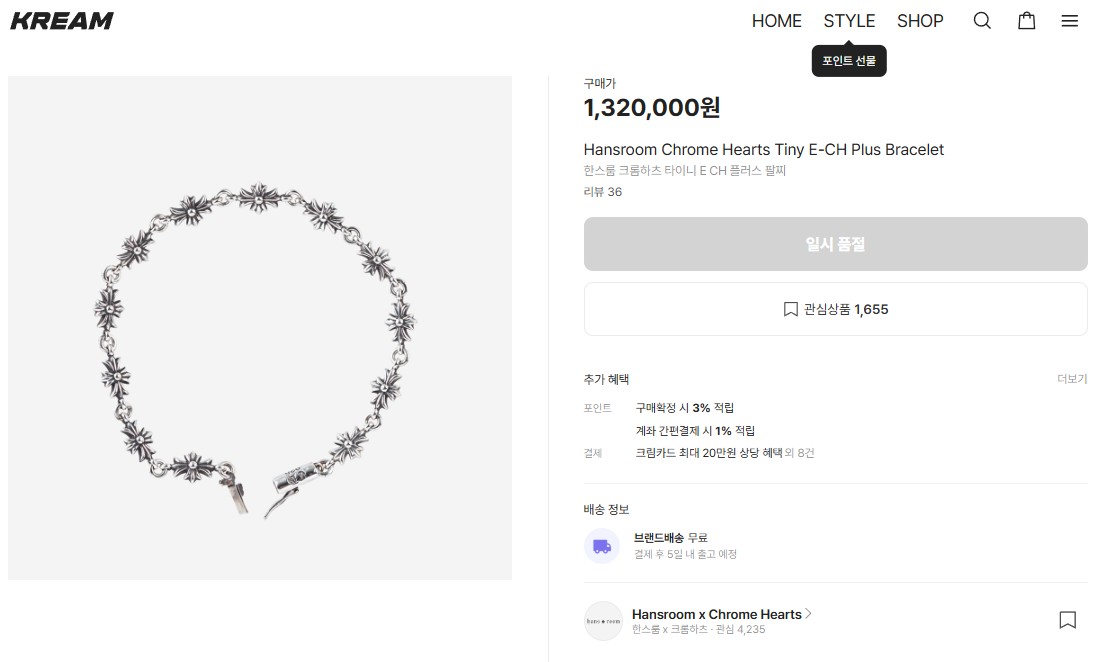Image resolution: width=1098 pixels, height=662 pixels.
Task: Open 리뷰 36 reviews link
Action: pos(603,192)
